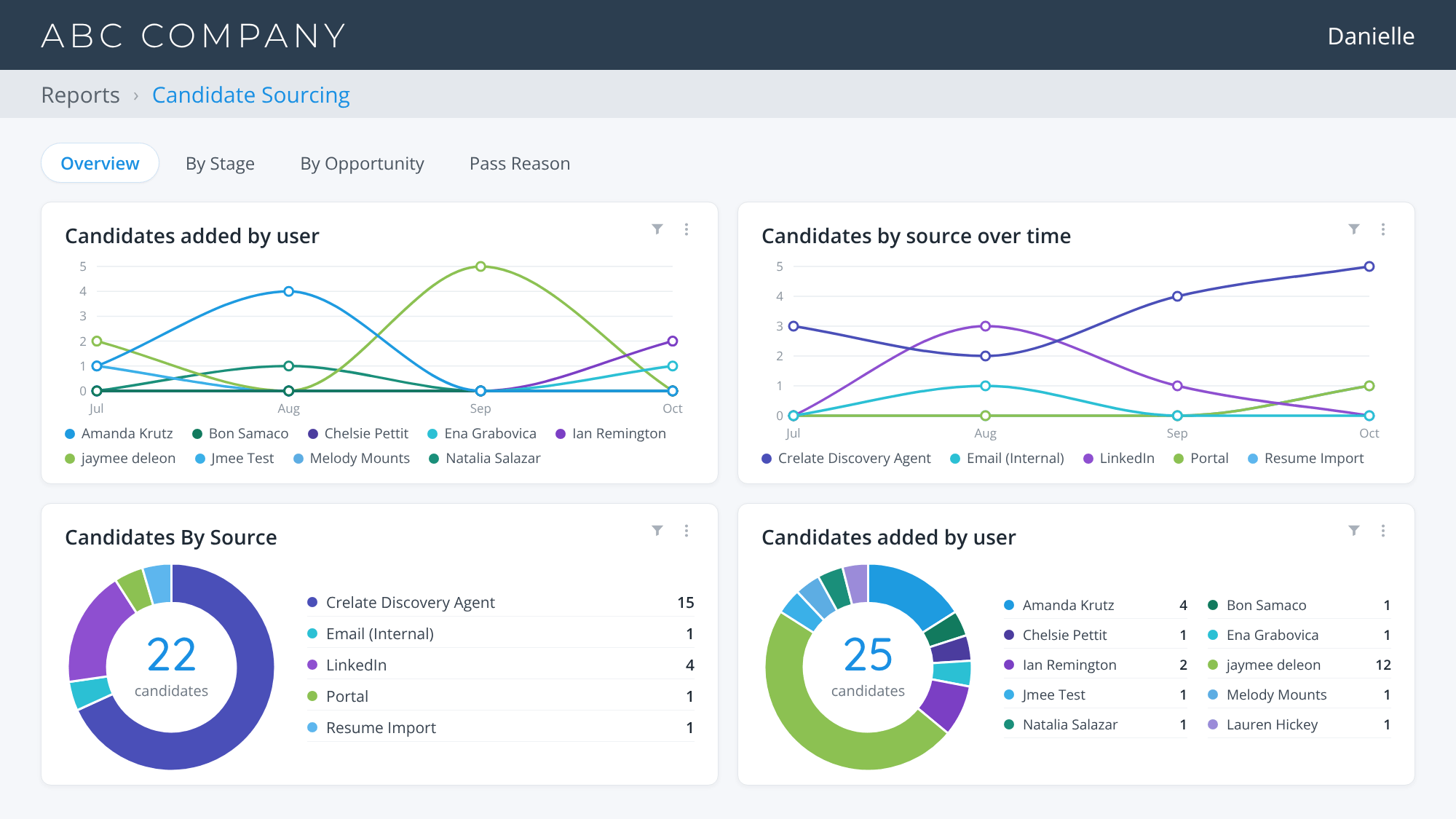Screen dimensions: 1456x819
Task: Click the ABC COMPANY logo
Action: (x=193, y=36)
